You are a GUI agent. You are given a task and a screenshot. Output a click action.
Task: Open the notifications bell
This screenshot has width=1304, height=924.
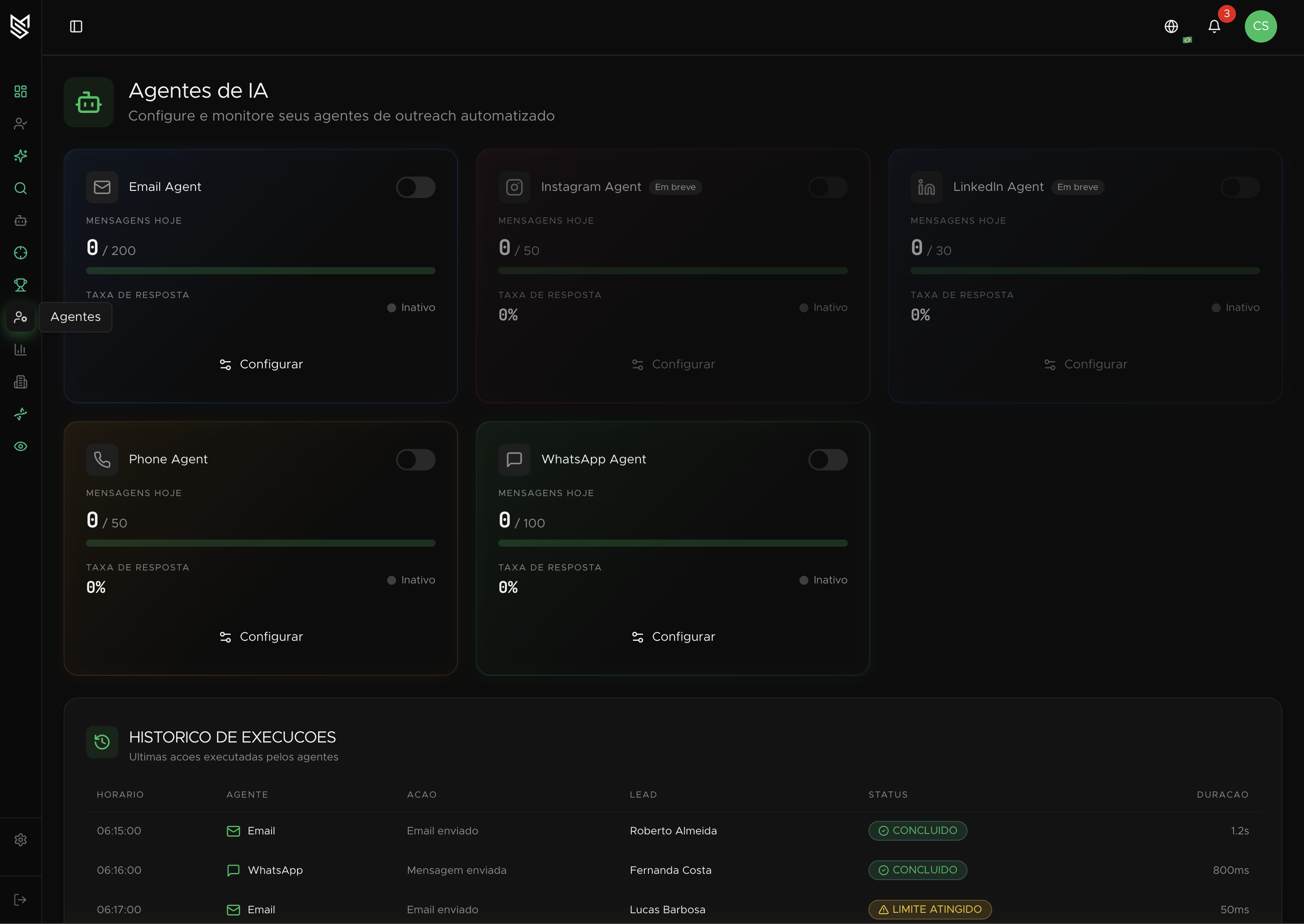1214,27
